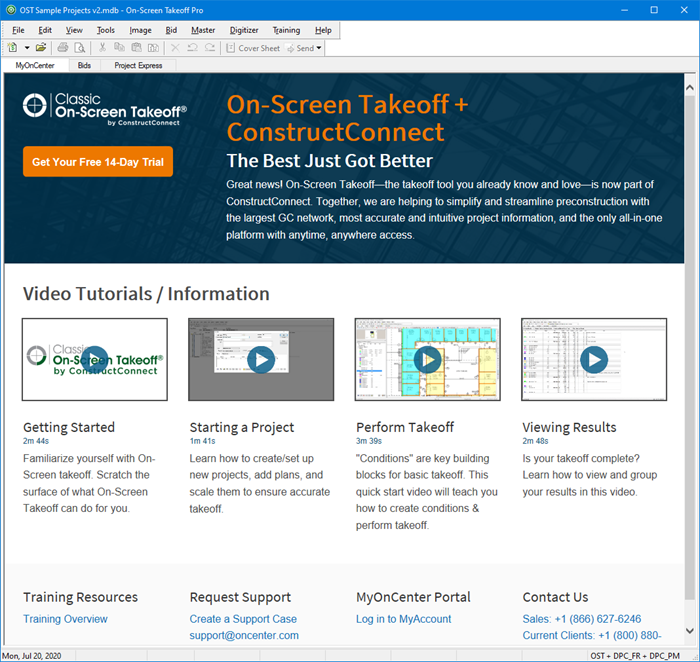Click the scrollbar down arrow
This screenshot has height=662, width=700.
click(x=690, y=631)
